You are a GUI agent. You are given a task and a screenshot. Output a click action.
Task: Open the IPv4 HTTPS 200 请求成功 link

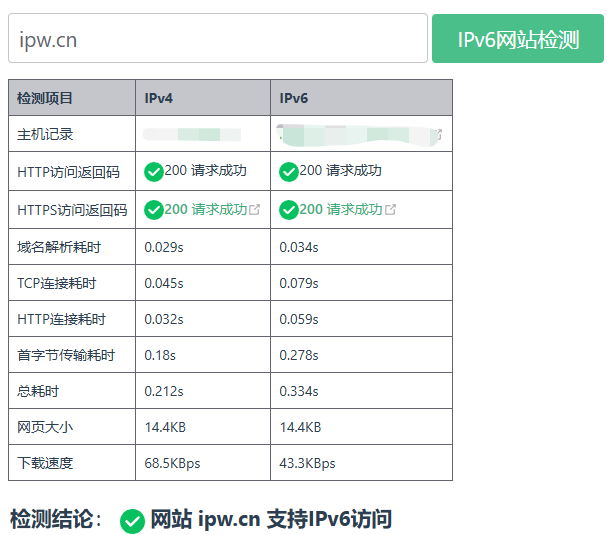pyautogui.click(x=205, y=210)
